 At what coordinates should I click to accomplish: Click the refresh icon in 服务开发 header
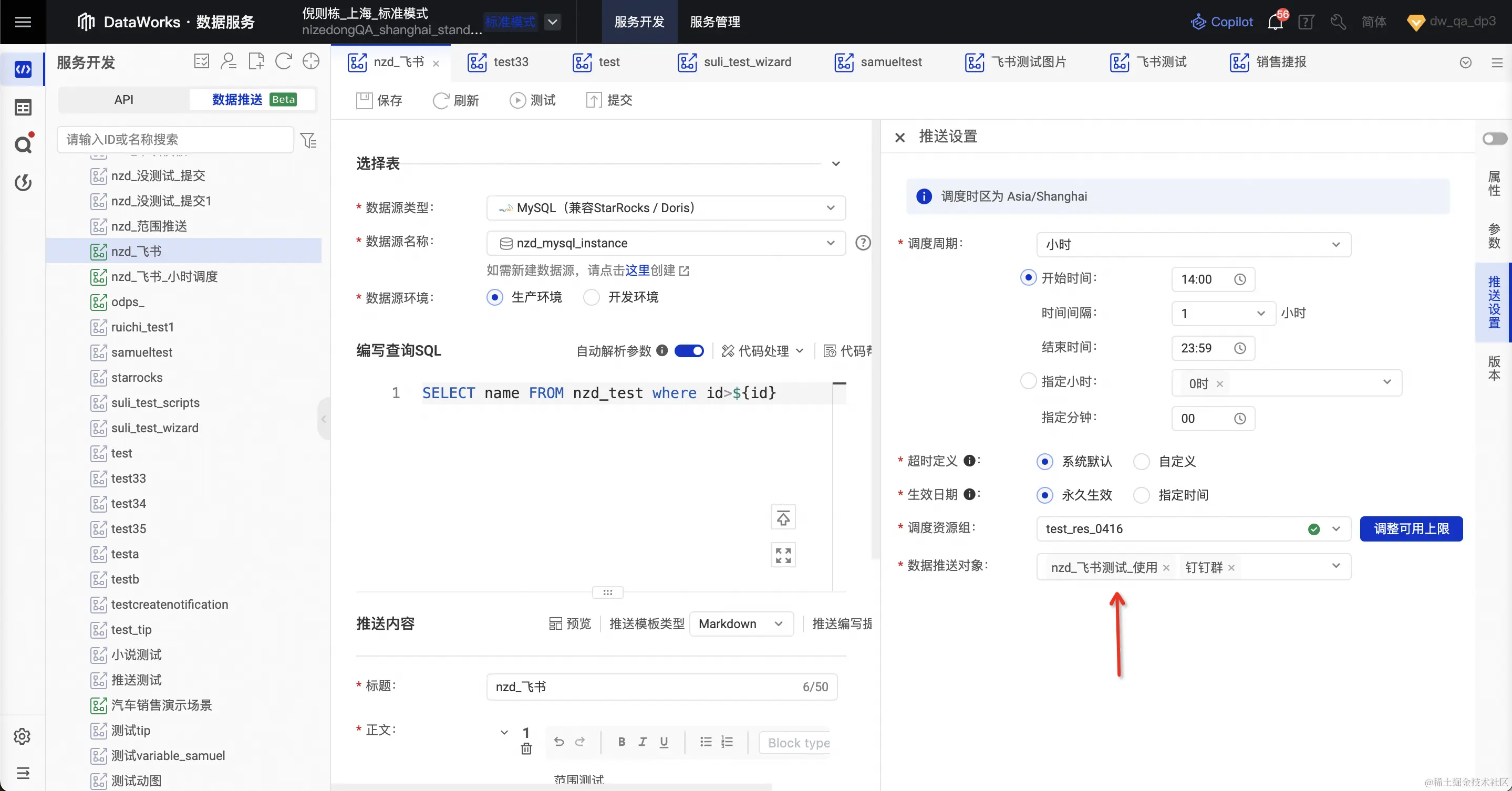tap(284, 61)
